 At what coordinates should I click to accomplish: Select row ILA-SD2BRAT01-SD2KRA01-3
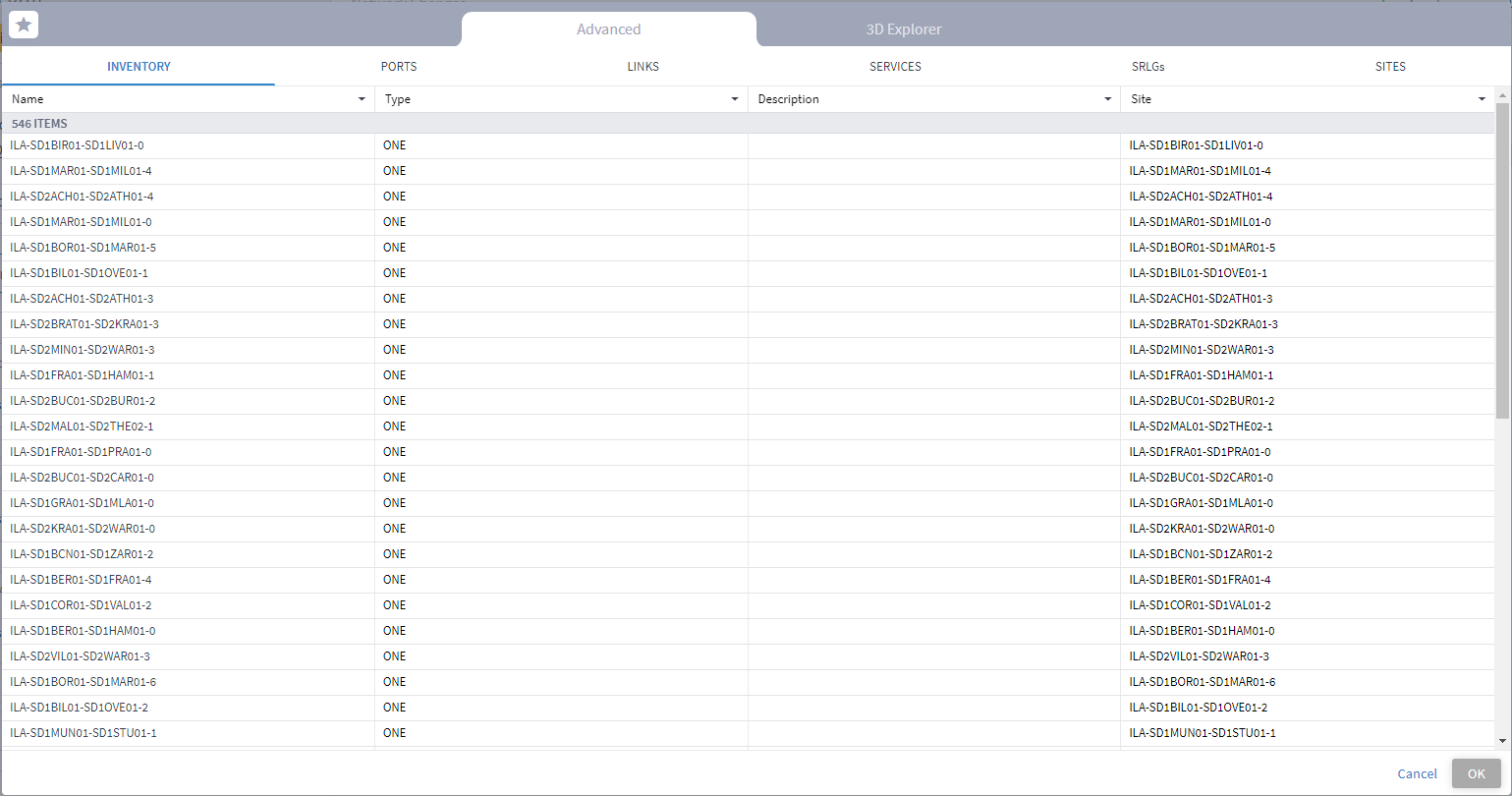pos(748,324)
